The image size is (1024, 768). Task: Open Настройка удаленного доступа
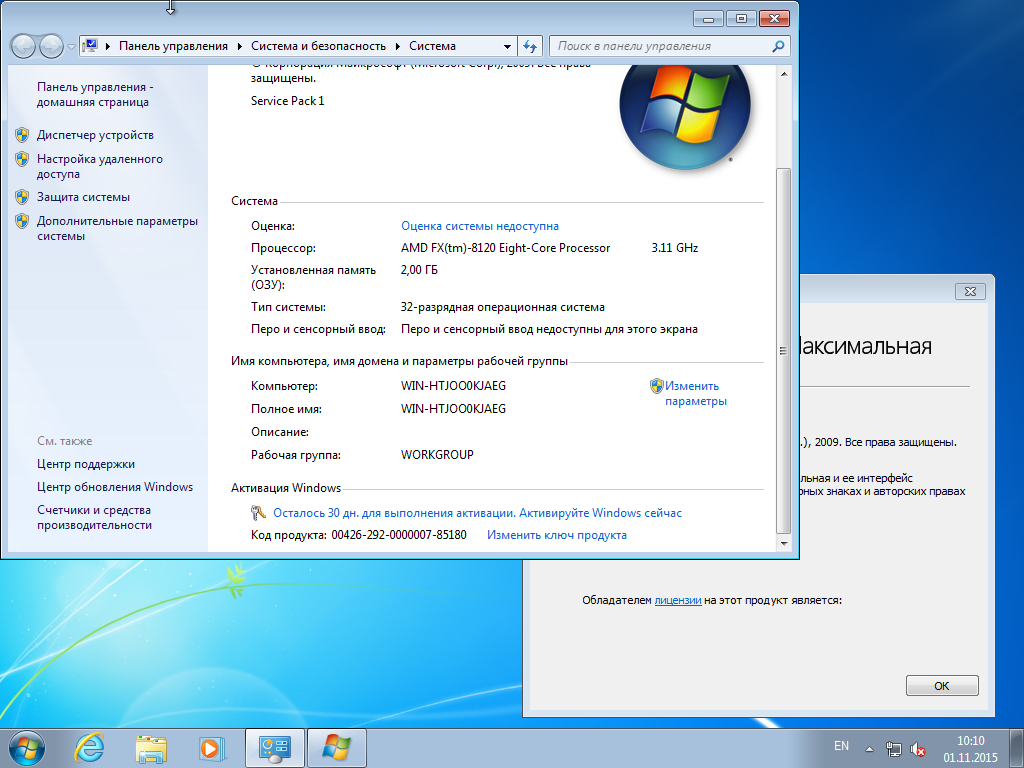[100, 167]
